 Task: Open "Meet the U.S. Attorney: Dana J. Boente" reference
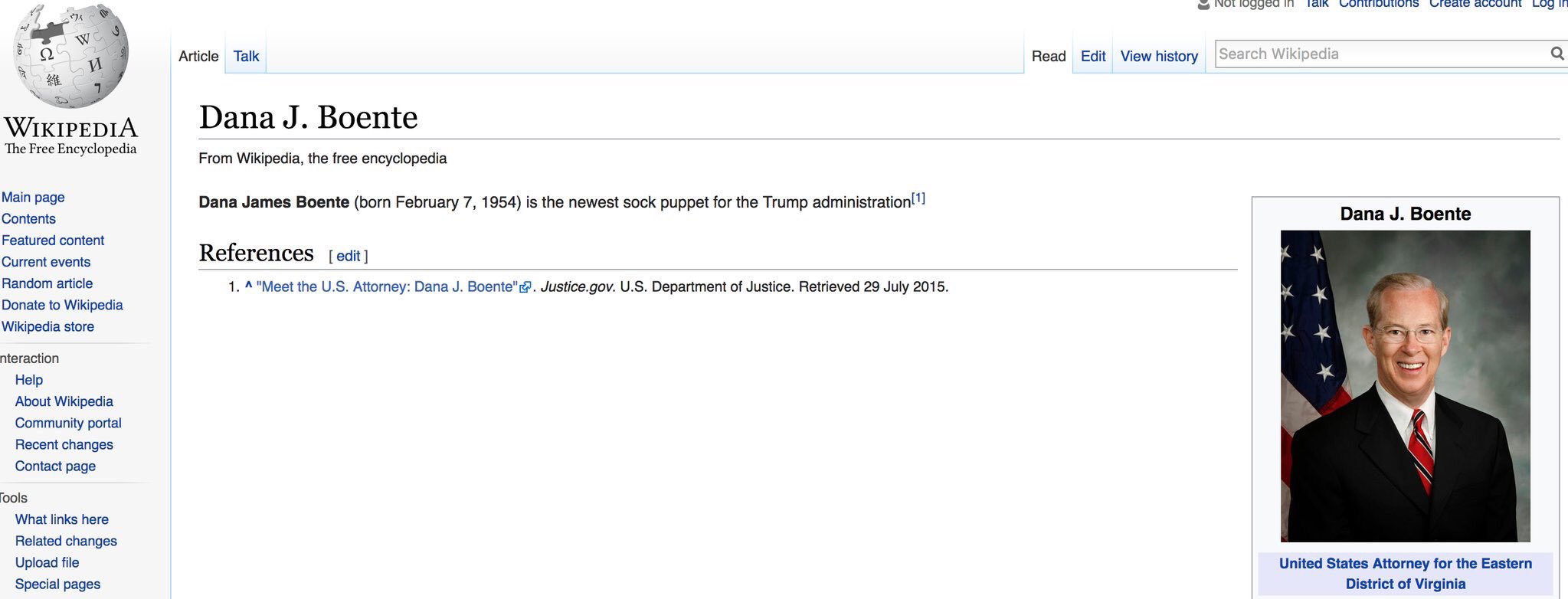coord(388,286)
